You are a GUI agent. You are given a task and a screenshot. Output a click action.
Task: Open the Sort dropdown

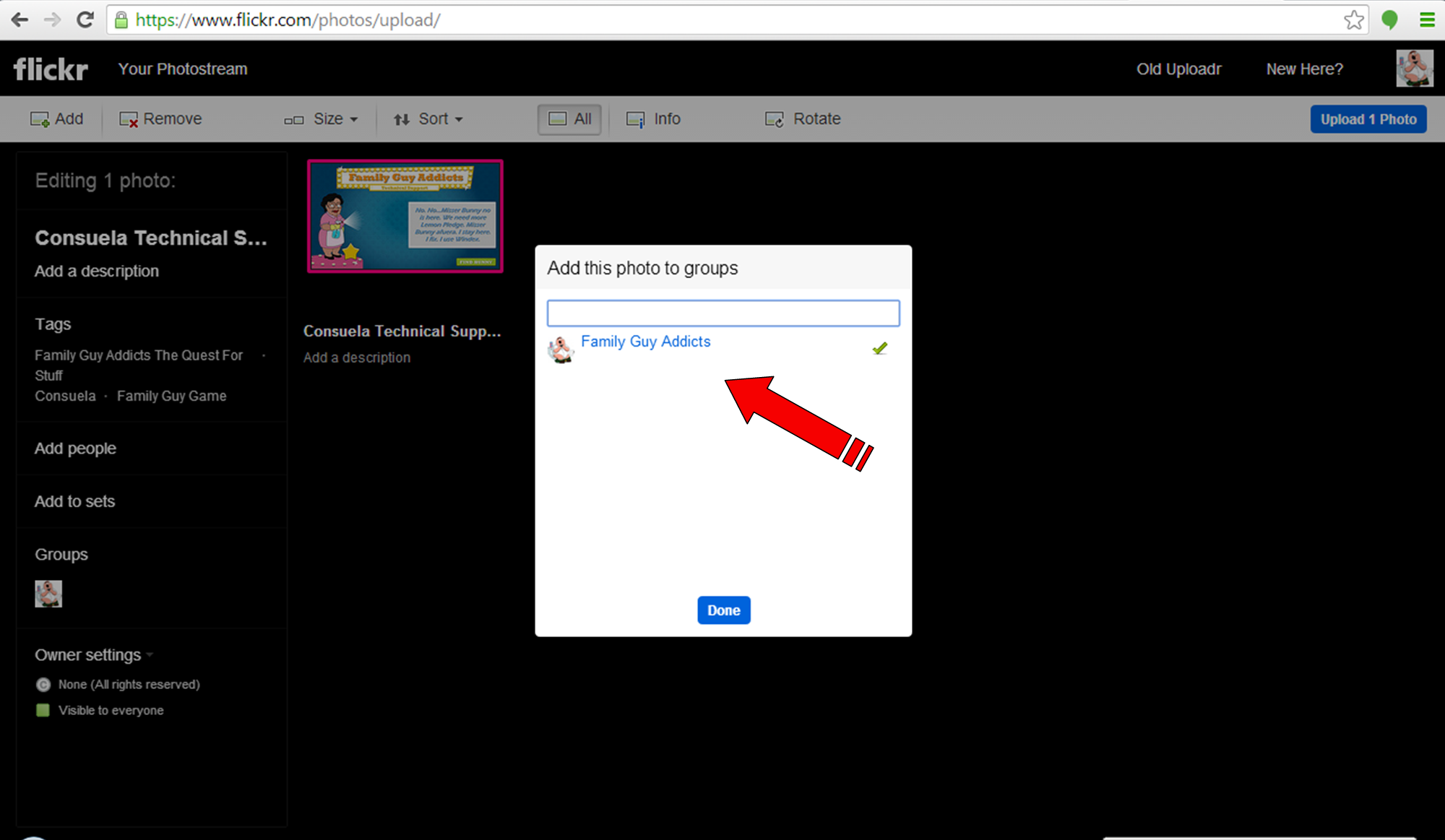point(428,119)
